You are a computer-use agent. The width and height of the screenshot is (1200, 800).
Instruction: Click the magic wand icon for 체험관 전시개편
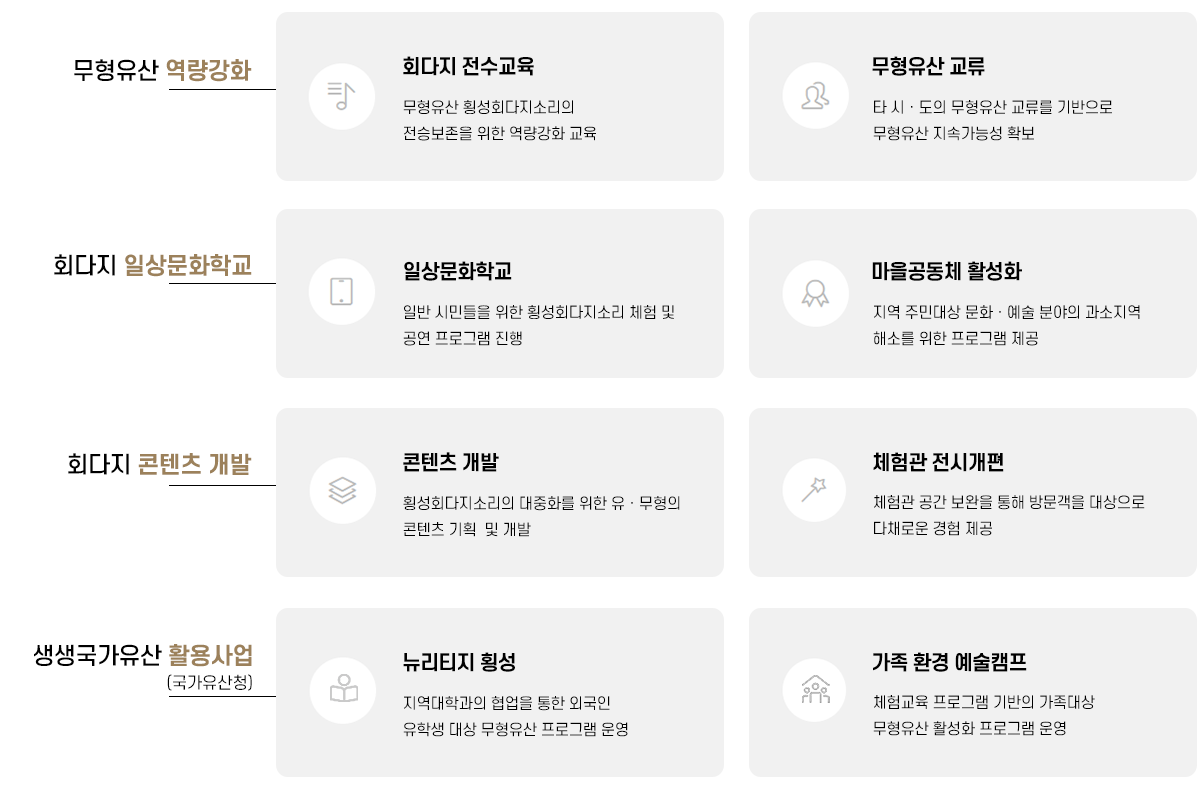click(815, 490)
